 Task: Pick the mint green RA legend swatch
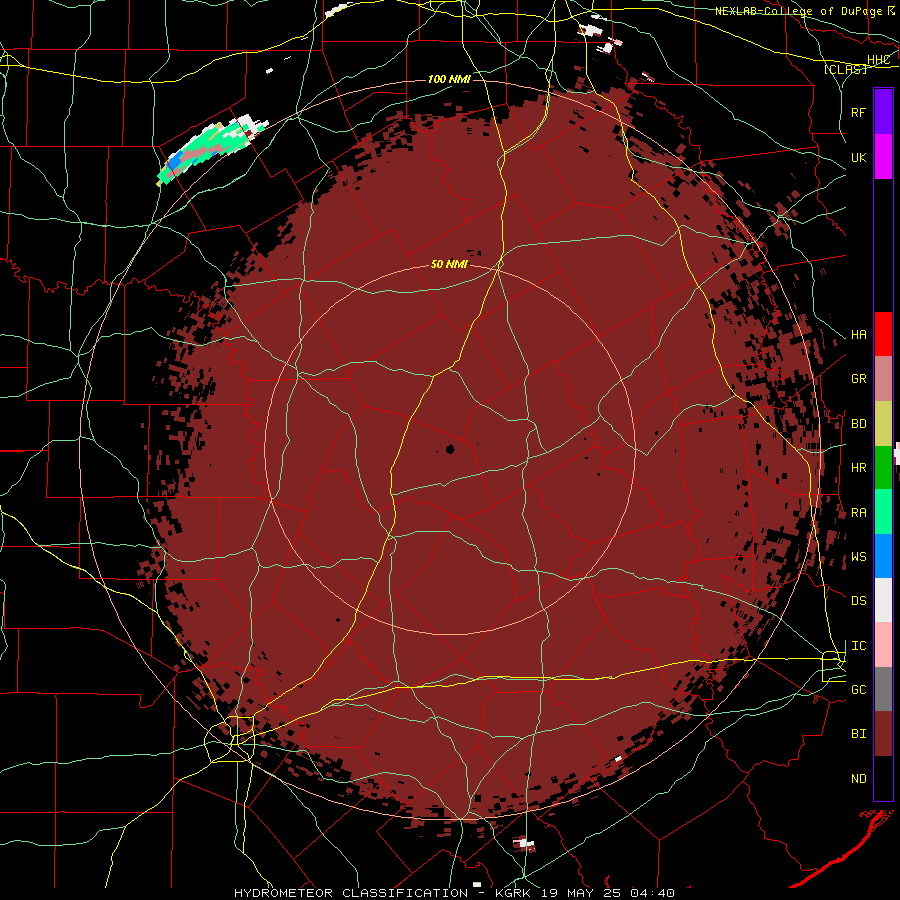(x=883, y=512)
